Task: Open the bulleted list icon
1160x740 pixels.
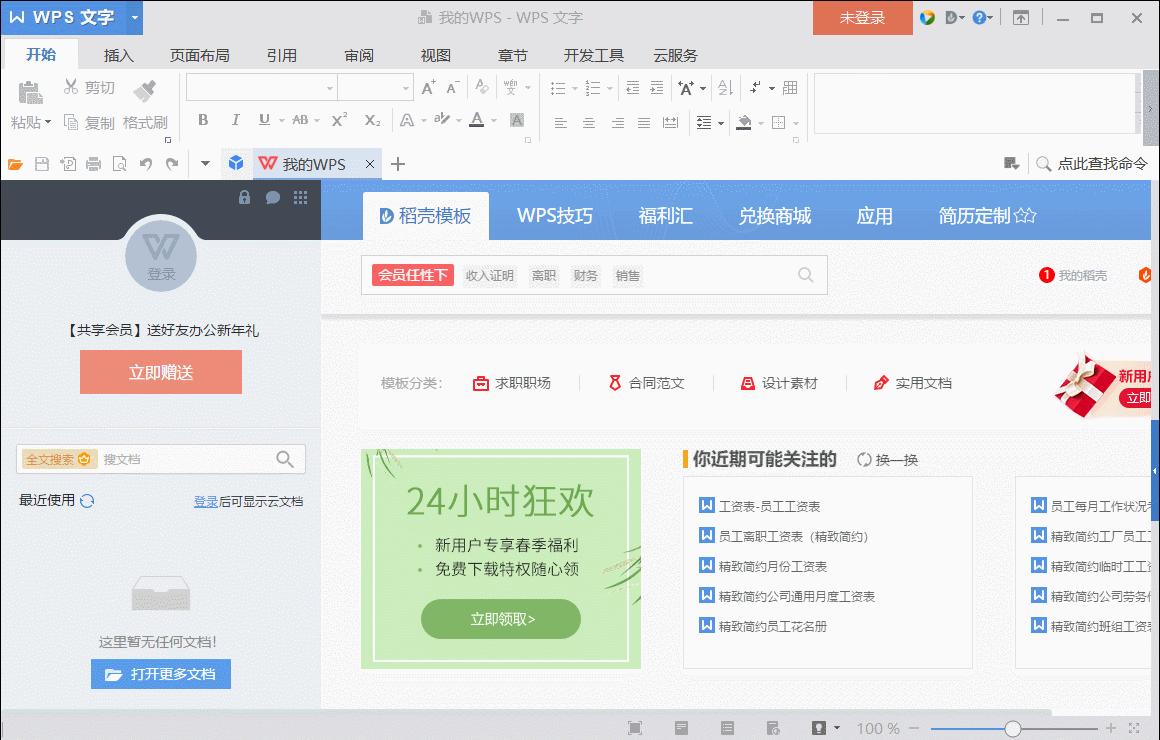Action: [557, 88]
